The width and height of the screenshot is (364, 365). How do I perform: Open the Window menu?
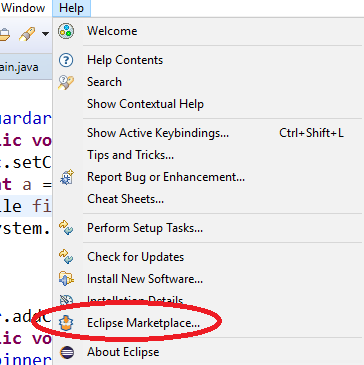tap(23, 8)
